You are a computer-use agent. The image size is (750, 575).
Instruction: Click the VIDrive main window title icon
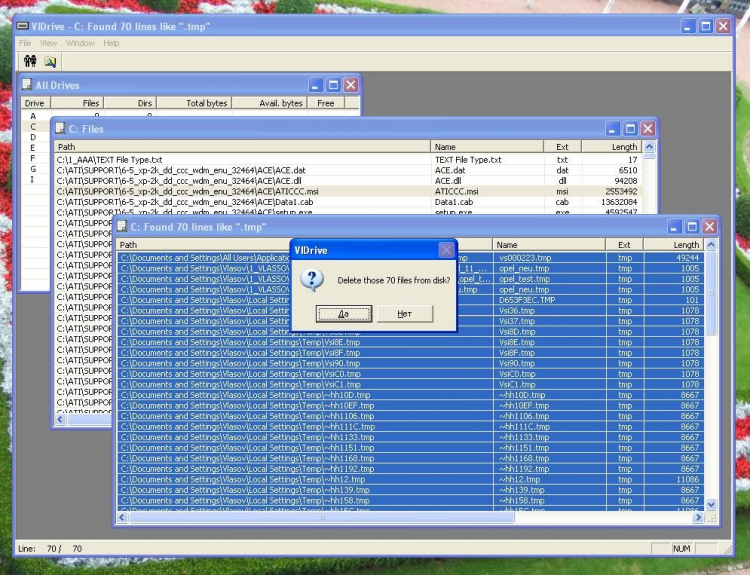click(22, 26)
